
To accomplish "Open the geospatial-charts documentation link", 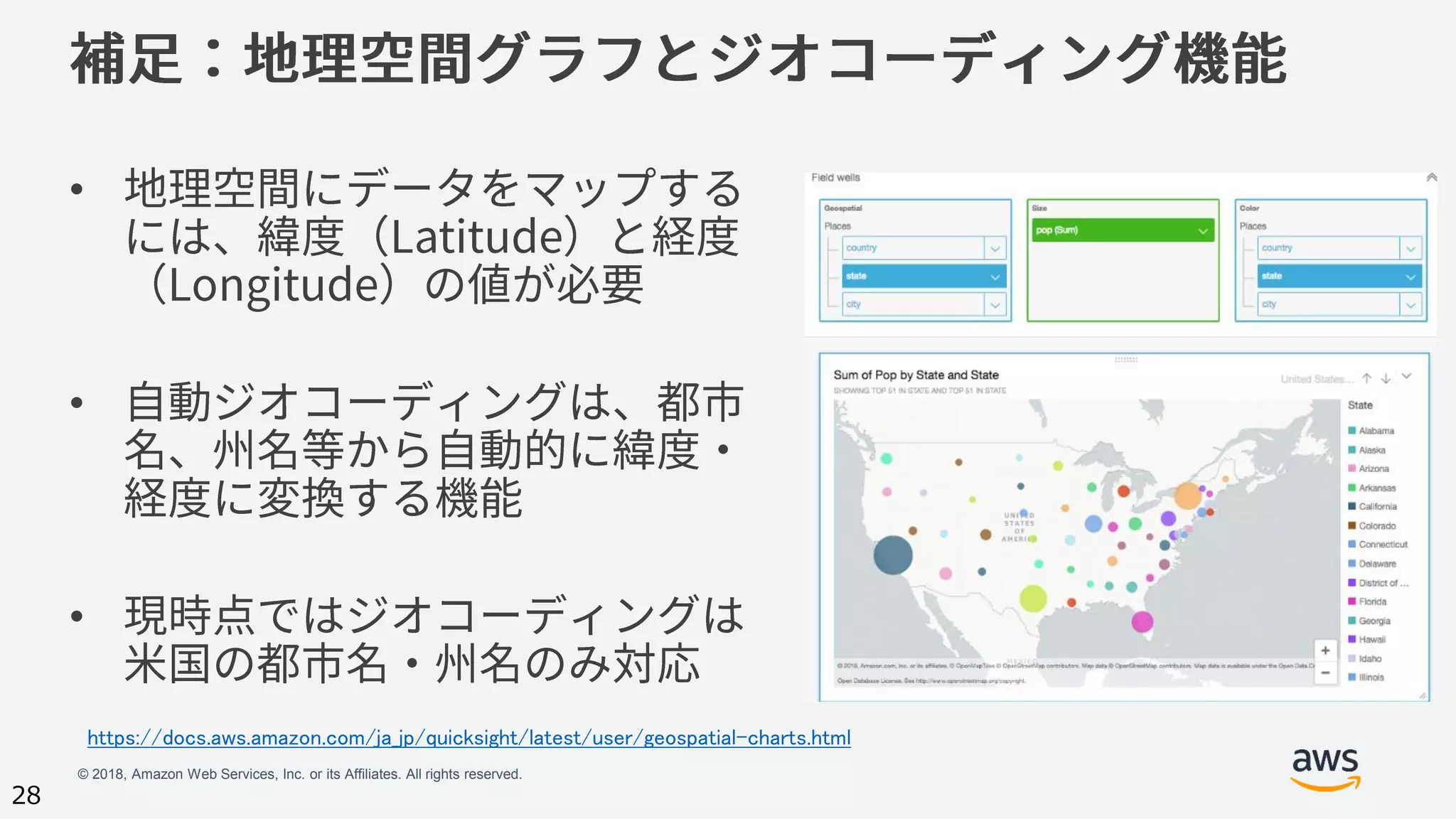I will [x=469, y=738].
